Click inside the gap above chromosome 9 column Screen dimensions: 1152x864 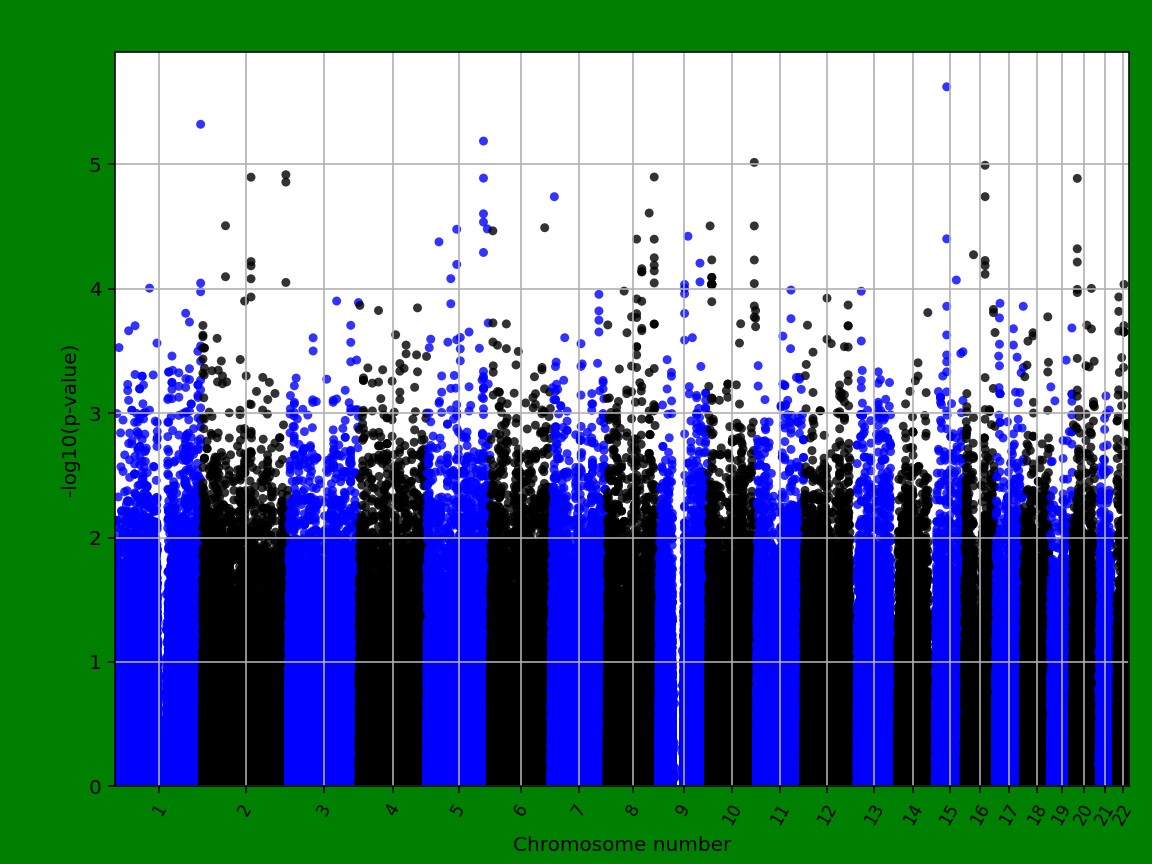click(x=678, y=650)
